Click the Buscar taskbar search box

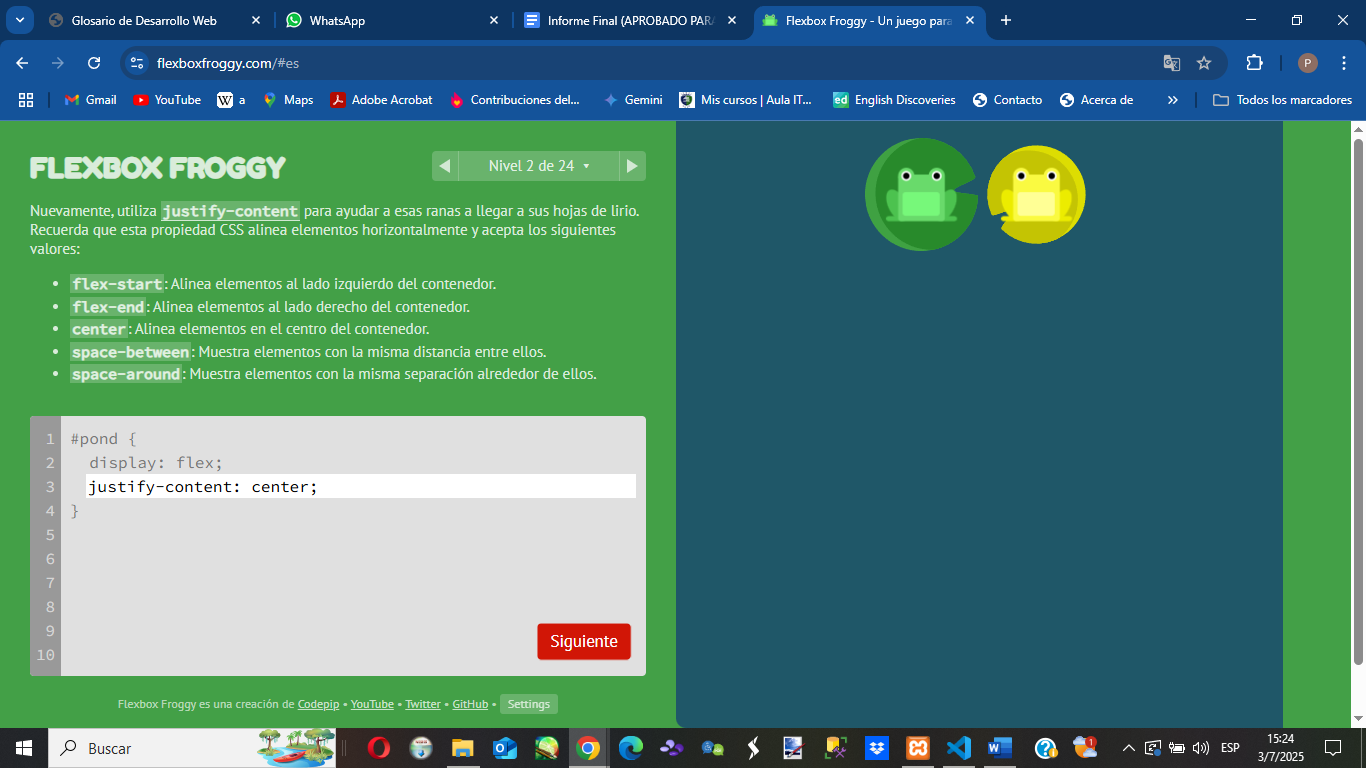point(192,748)
